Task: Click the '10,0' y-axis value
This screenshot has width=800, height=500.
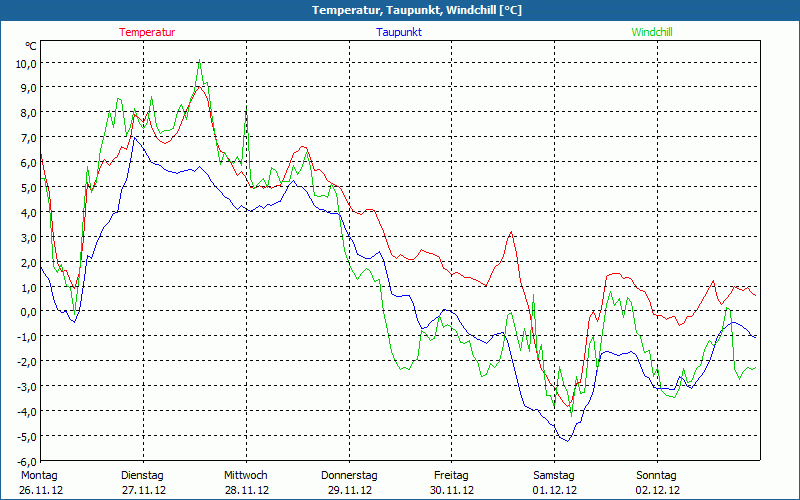Action: pyautogui.click(x=26, y=64)
